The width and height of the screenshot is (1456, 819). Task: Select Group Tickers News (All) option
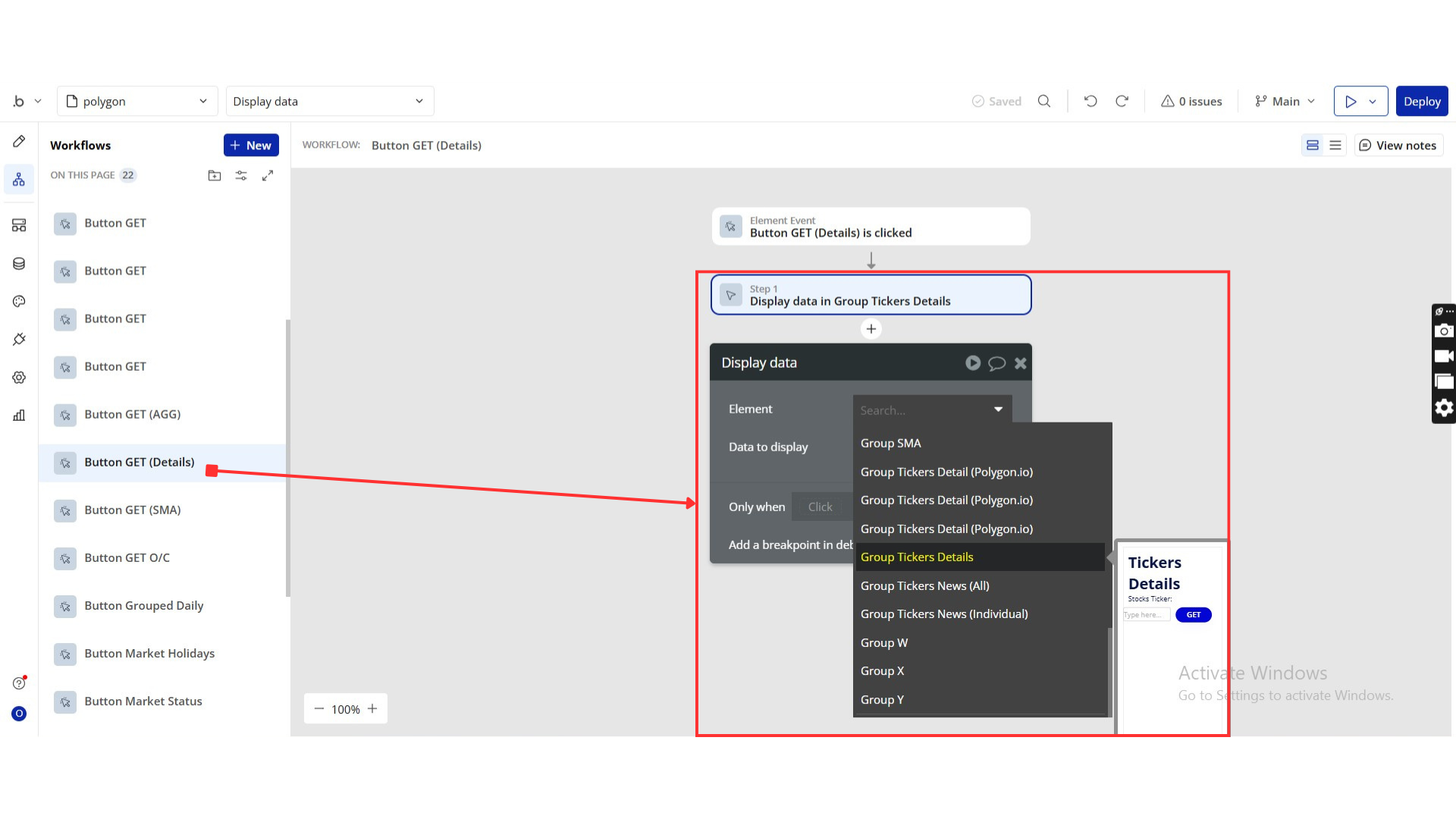coord(924,585)
